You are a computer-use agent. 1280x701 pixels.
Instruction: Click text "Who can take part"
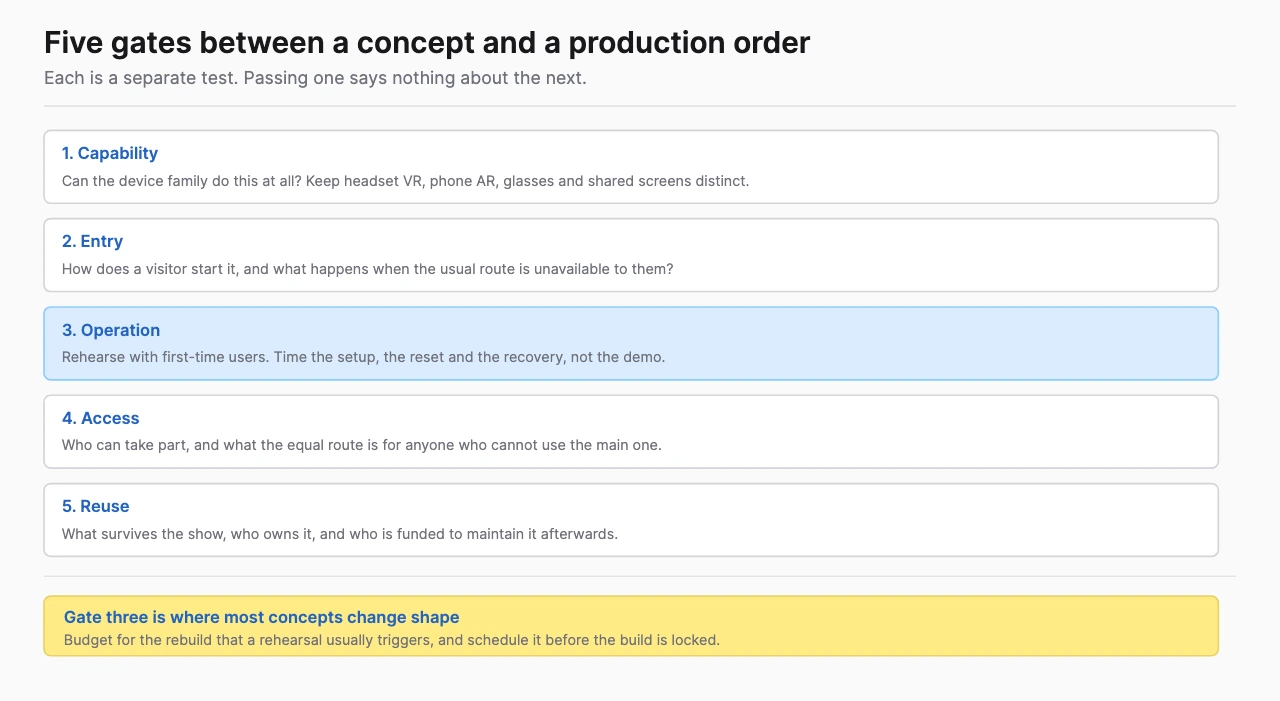125,445
